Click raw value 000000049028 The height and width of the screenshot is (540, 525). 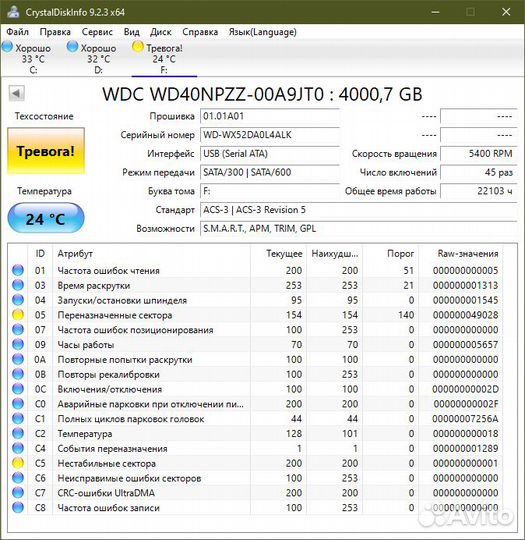tap(465, 315)
